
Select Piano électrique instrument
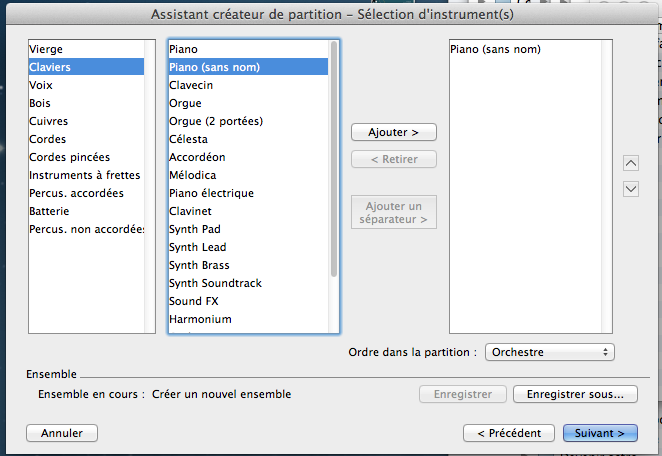point(211,193)
